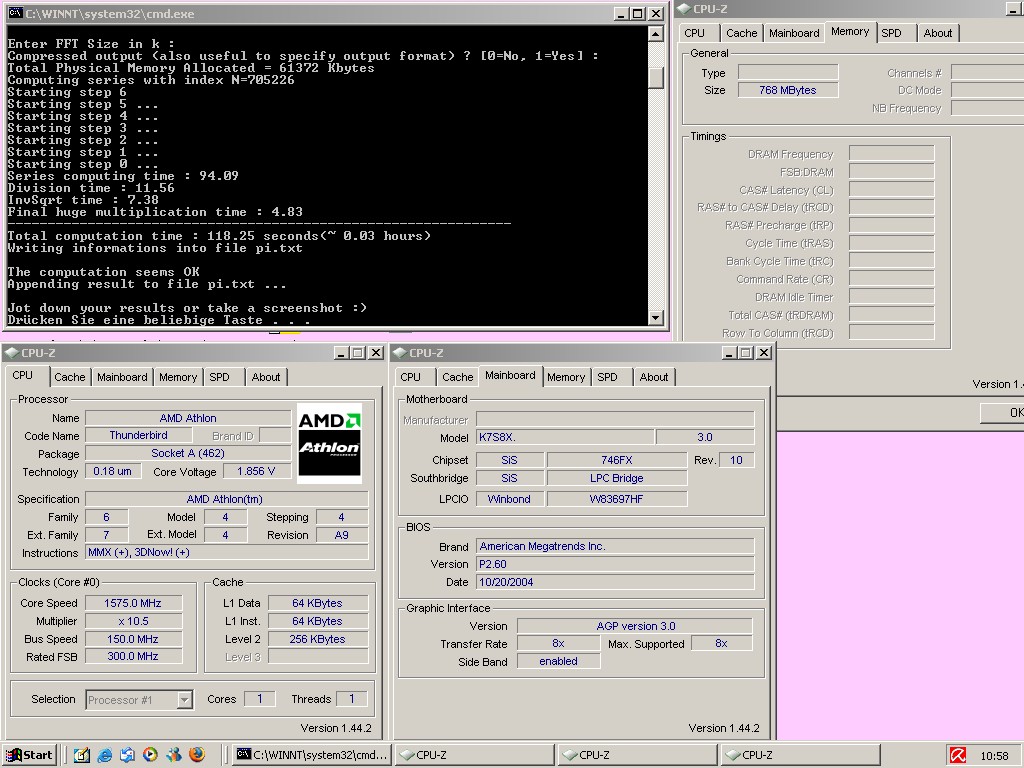Screen dimensions: 1024x768
Task: Click the instructions MMX (+), 3DNow! (+) value
Action: pos(227,552)
